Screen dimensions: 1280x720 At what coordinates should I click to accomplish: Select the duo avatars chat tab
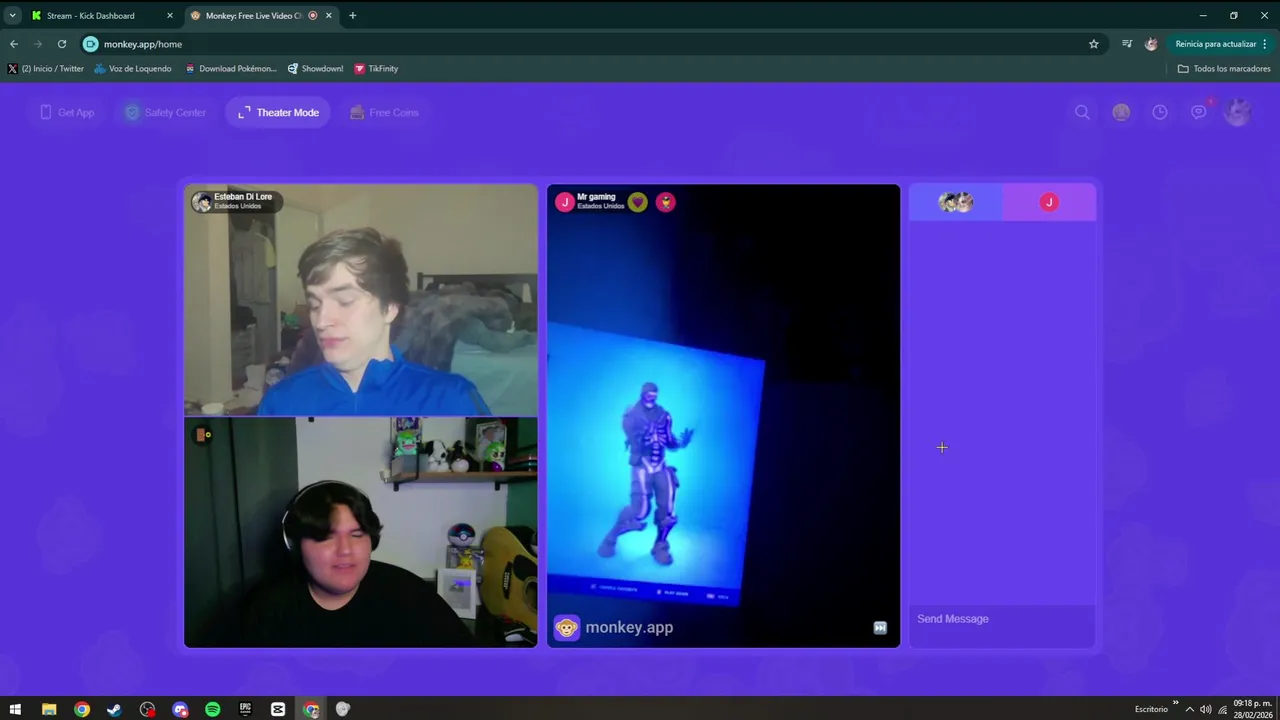pyautogui.click(x=955, y=202)
